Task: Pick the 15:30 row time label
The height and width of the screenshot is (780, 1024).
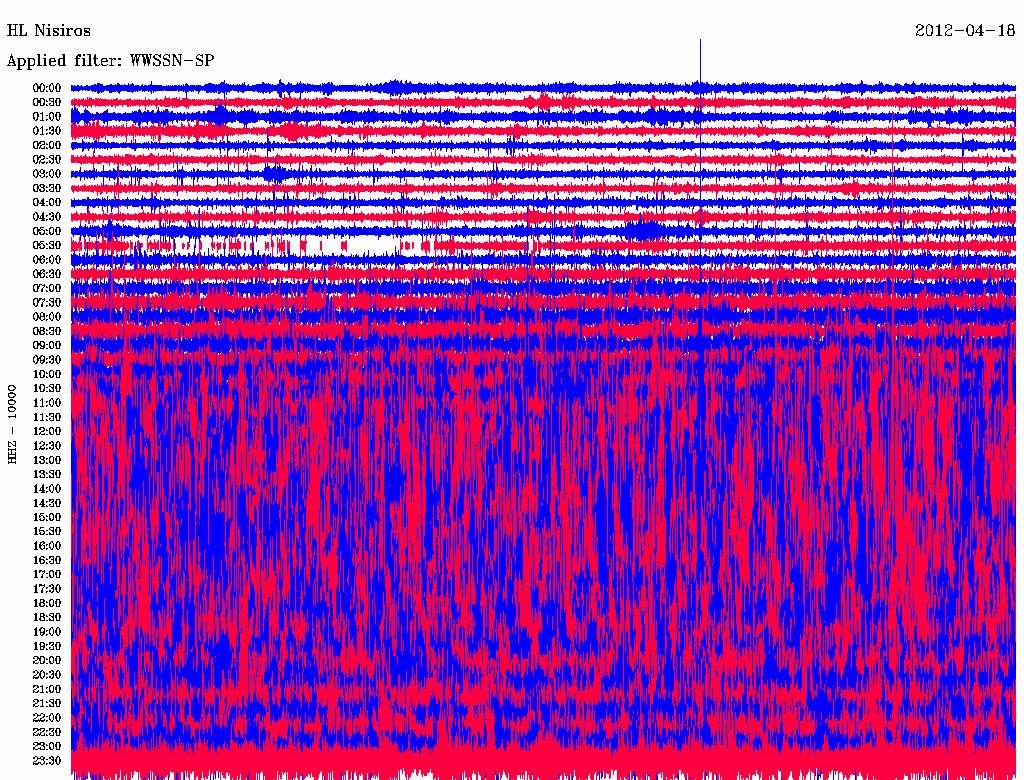Action: coord(46,532)
